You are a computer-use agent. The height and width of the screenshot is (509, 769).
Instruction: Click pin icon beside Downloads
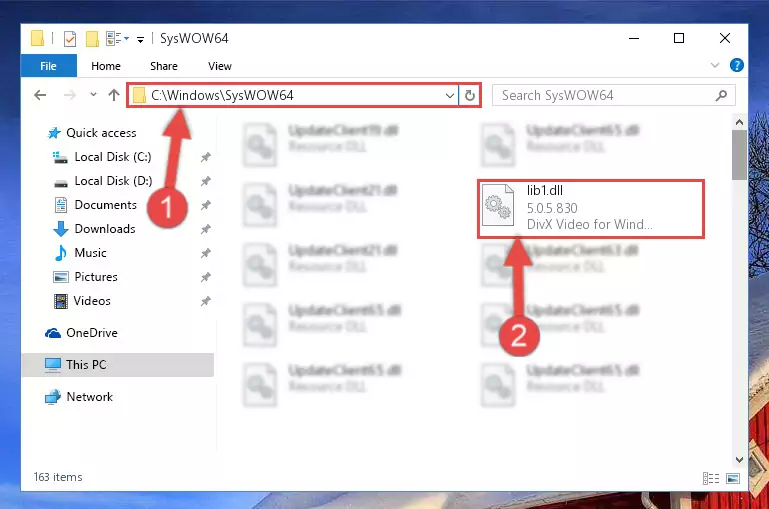205,229
